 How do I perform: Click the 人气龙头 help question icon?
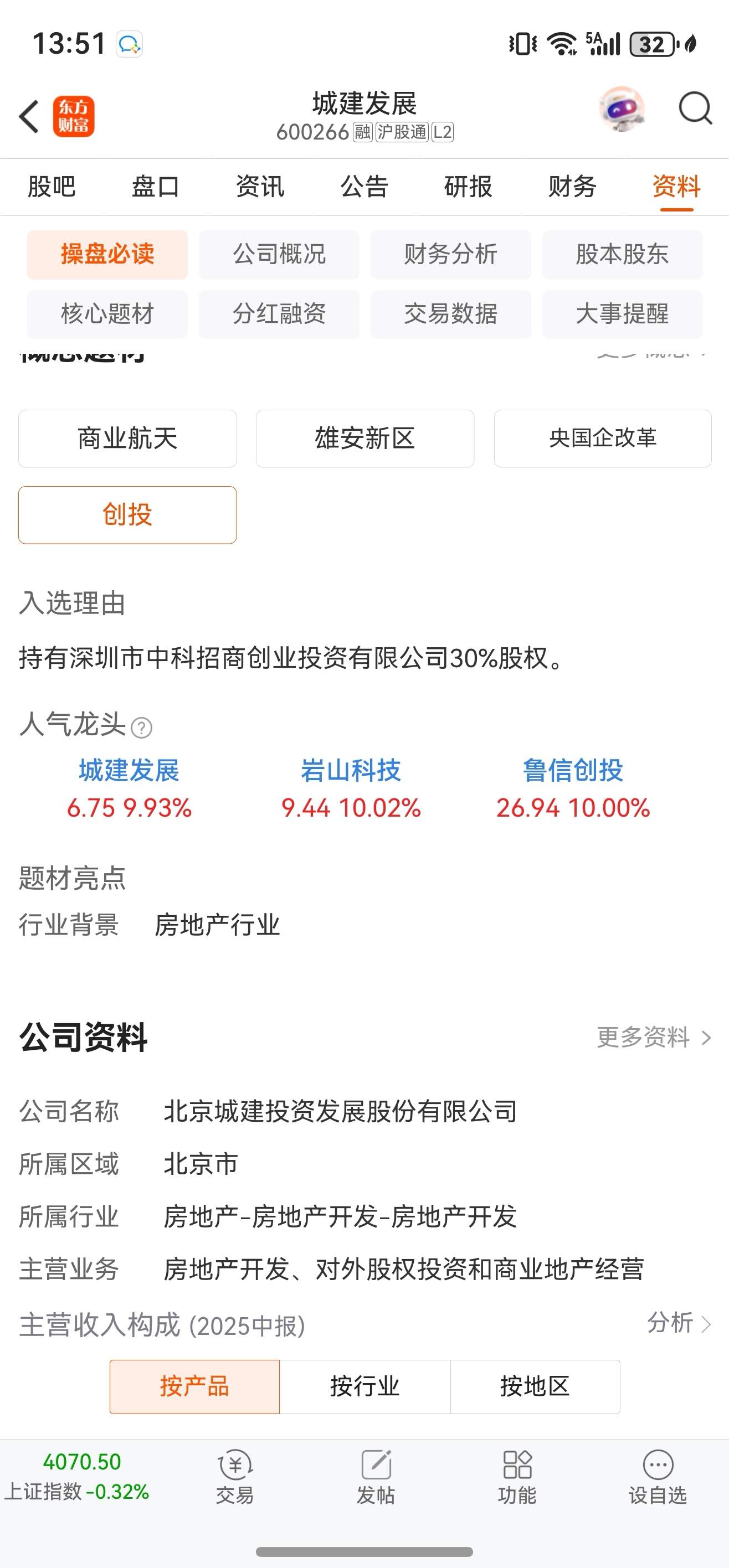(x=141, y=728)
